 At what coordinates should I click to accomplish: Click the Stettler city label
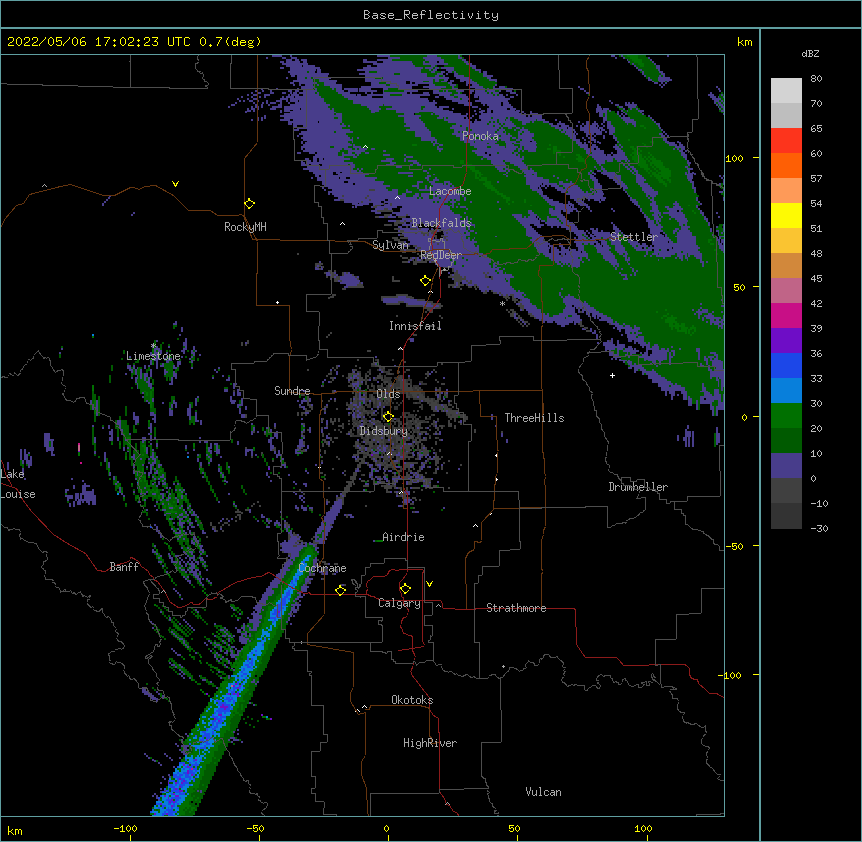tap(634, 237)
